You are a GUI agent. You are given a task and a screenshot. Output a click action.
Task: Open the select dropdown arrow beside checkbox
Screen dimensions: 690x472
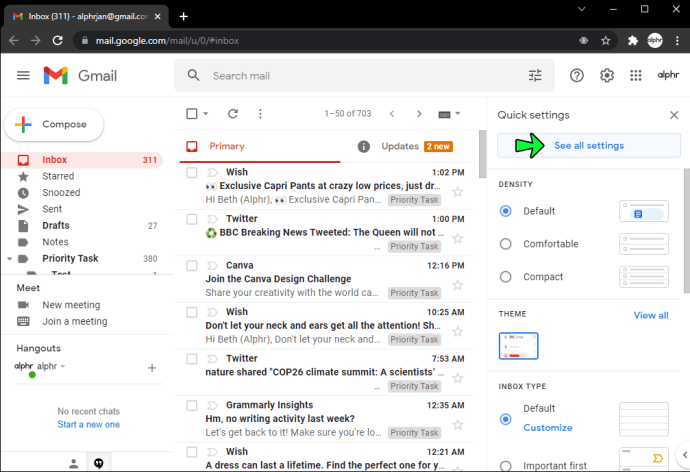pos(206,114)
